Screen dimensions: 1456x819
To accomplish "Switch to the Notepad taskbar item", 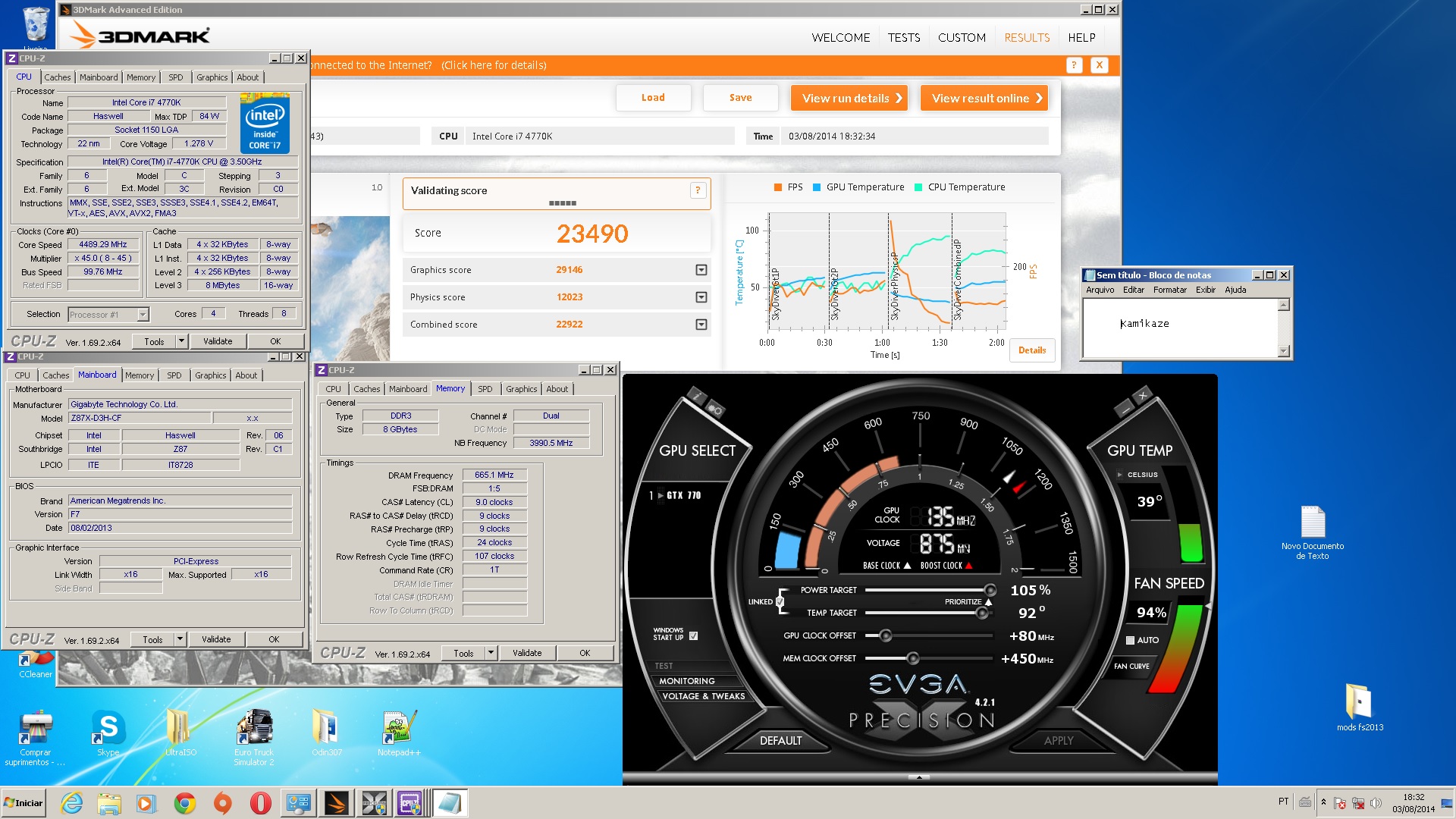I will click(450, 803).
